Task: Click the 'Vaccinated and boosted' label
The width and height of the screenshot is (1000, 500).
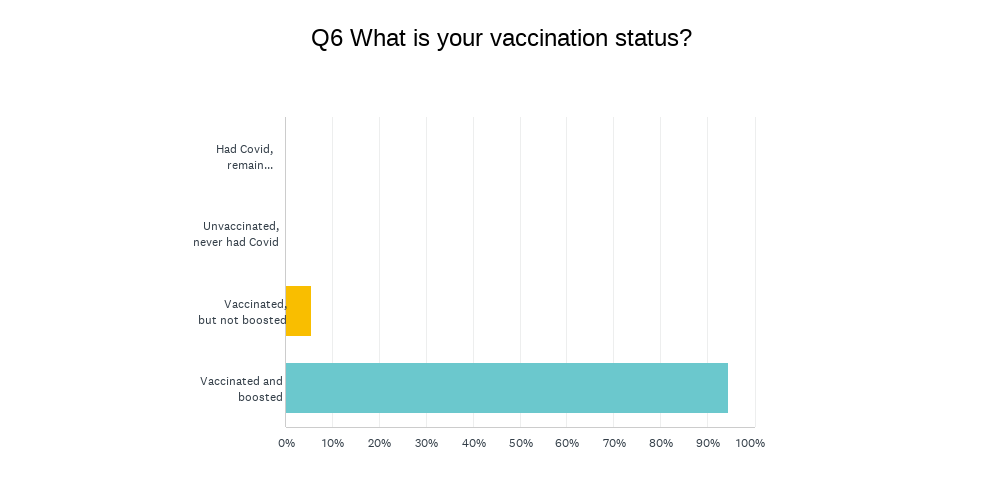Action: tap(241, 388)
